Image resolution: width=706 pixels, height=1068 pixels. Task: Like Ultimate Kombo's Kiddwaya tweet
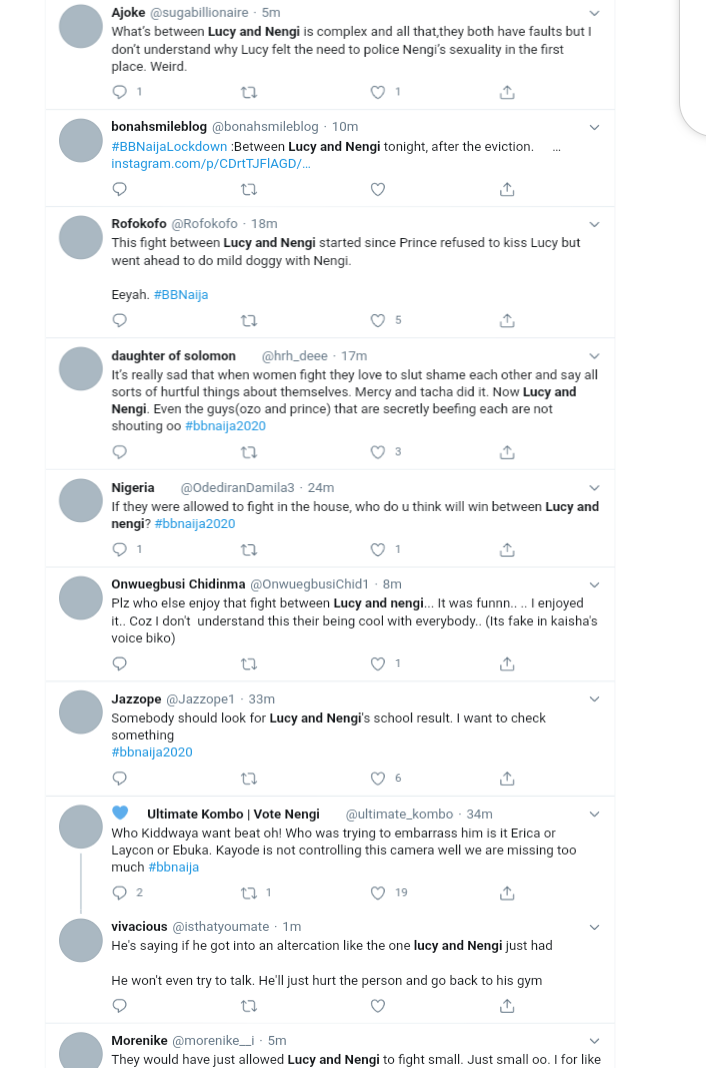pyautogui.click(x=378, y=892)
